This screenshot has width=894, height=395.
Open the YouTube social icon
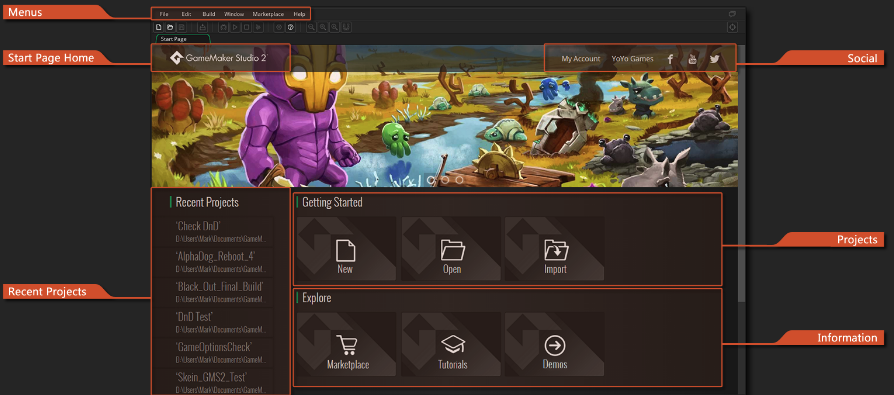pyautogui.click(x=692, y=59)
